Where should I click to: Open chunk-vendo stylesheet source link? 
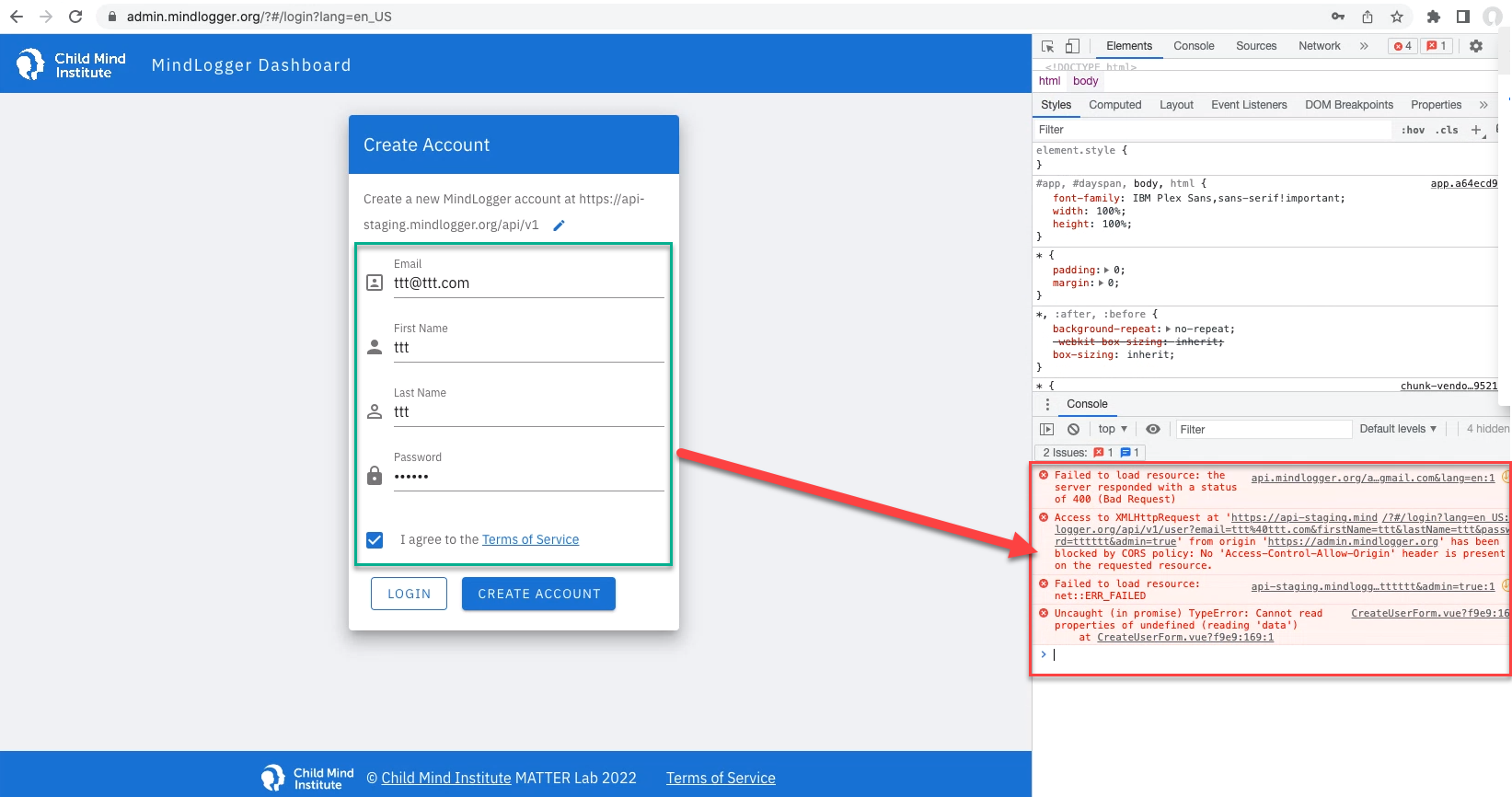coord(1449,387)
